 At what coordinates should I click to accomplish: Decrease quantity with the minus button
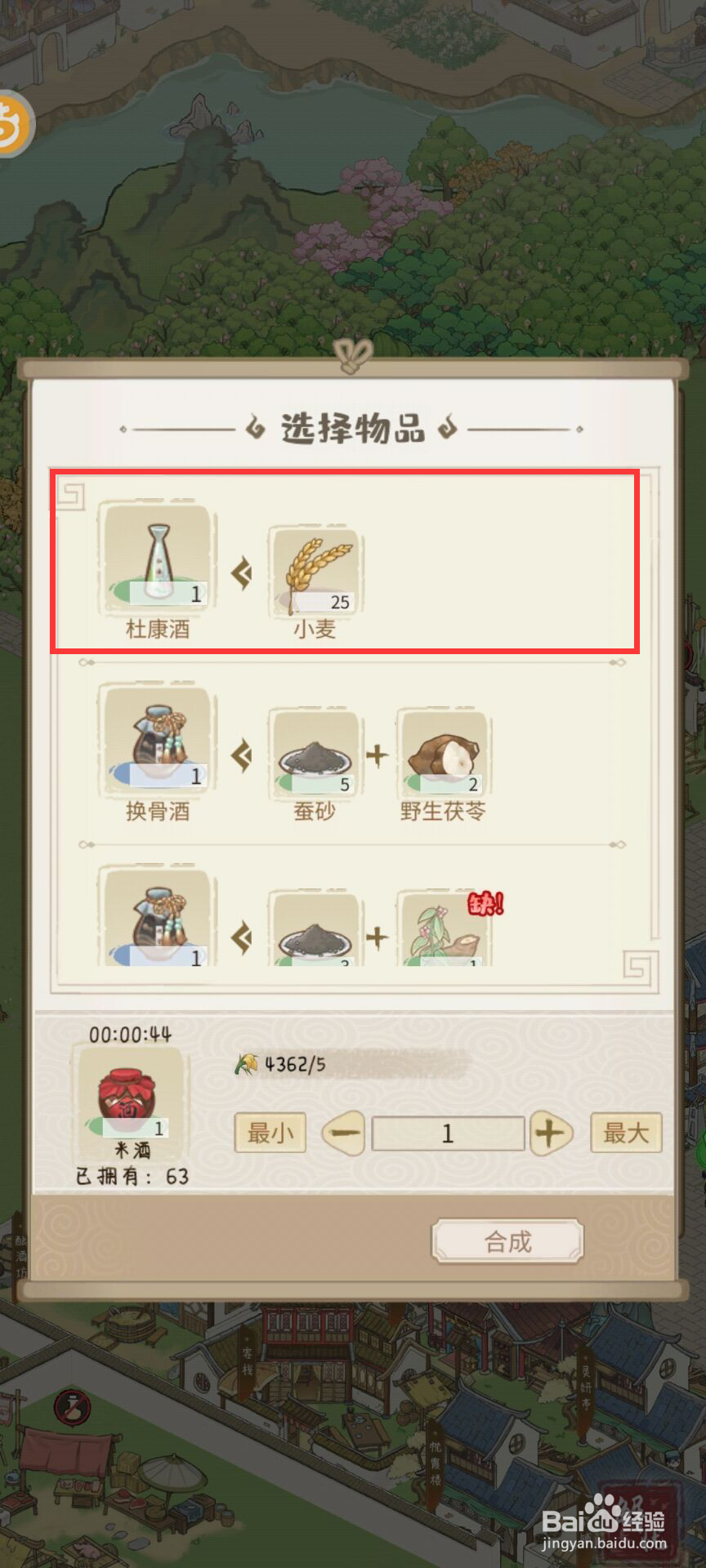(344, 1134)
